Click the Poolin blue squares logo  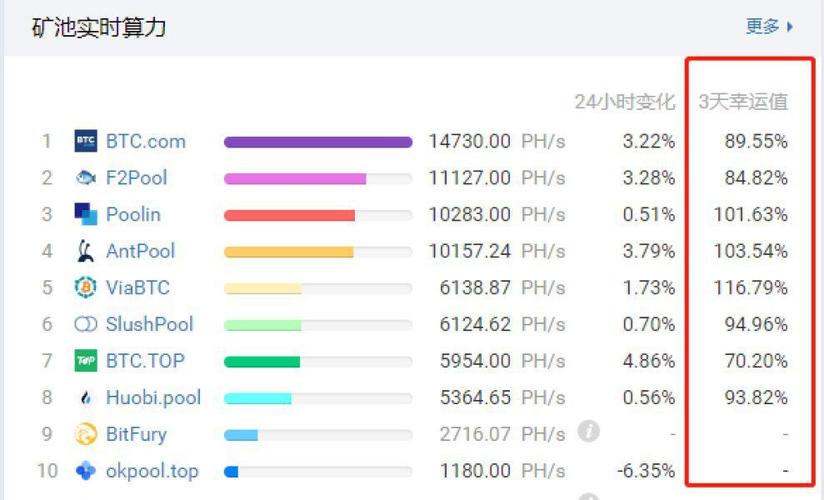86,214
